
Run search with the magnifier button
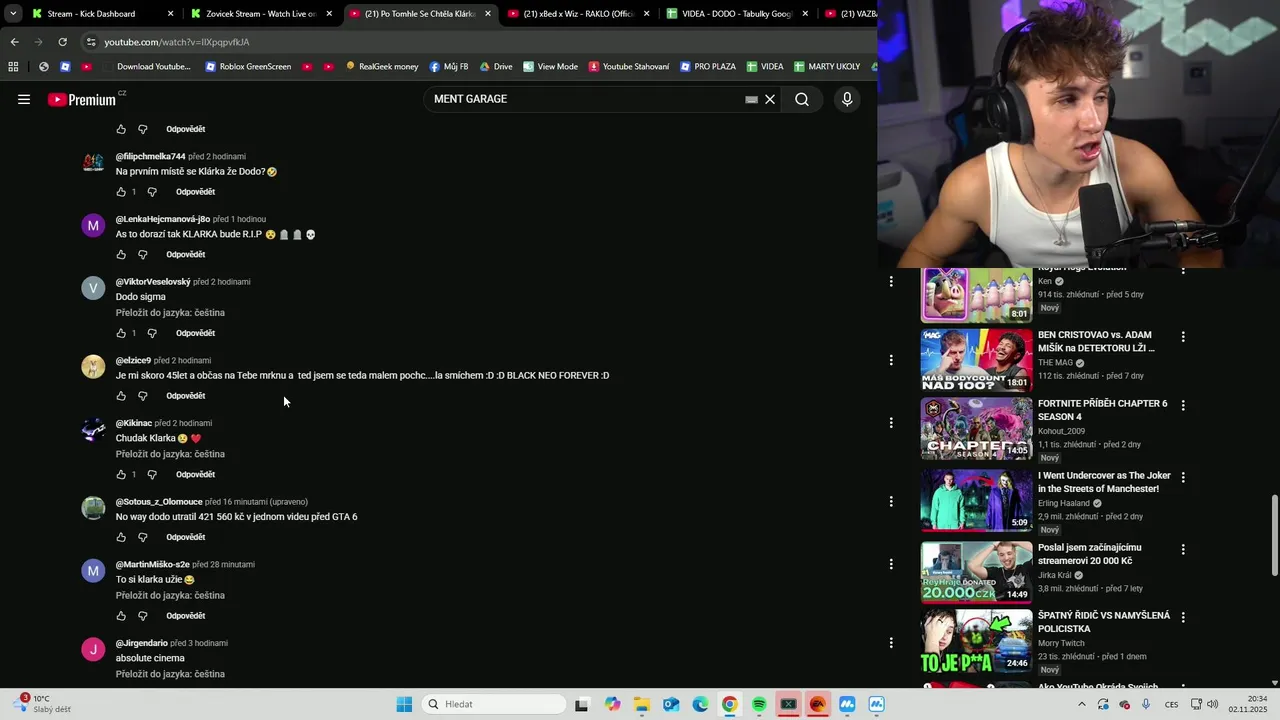[802, 99]
